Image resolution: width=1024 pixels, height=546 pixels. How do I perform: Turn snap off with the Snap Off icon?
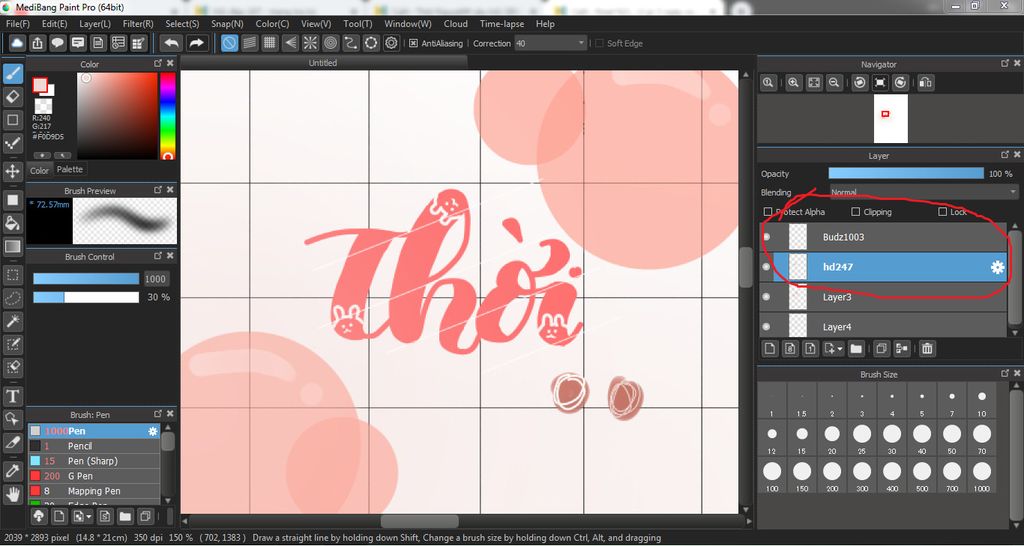click(x=229, y=43)
